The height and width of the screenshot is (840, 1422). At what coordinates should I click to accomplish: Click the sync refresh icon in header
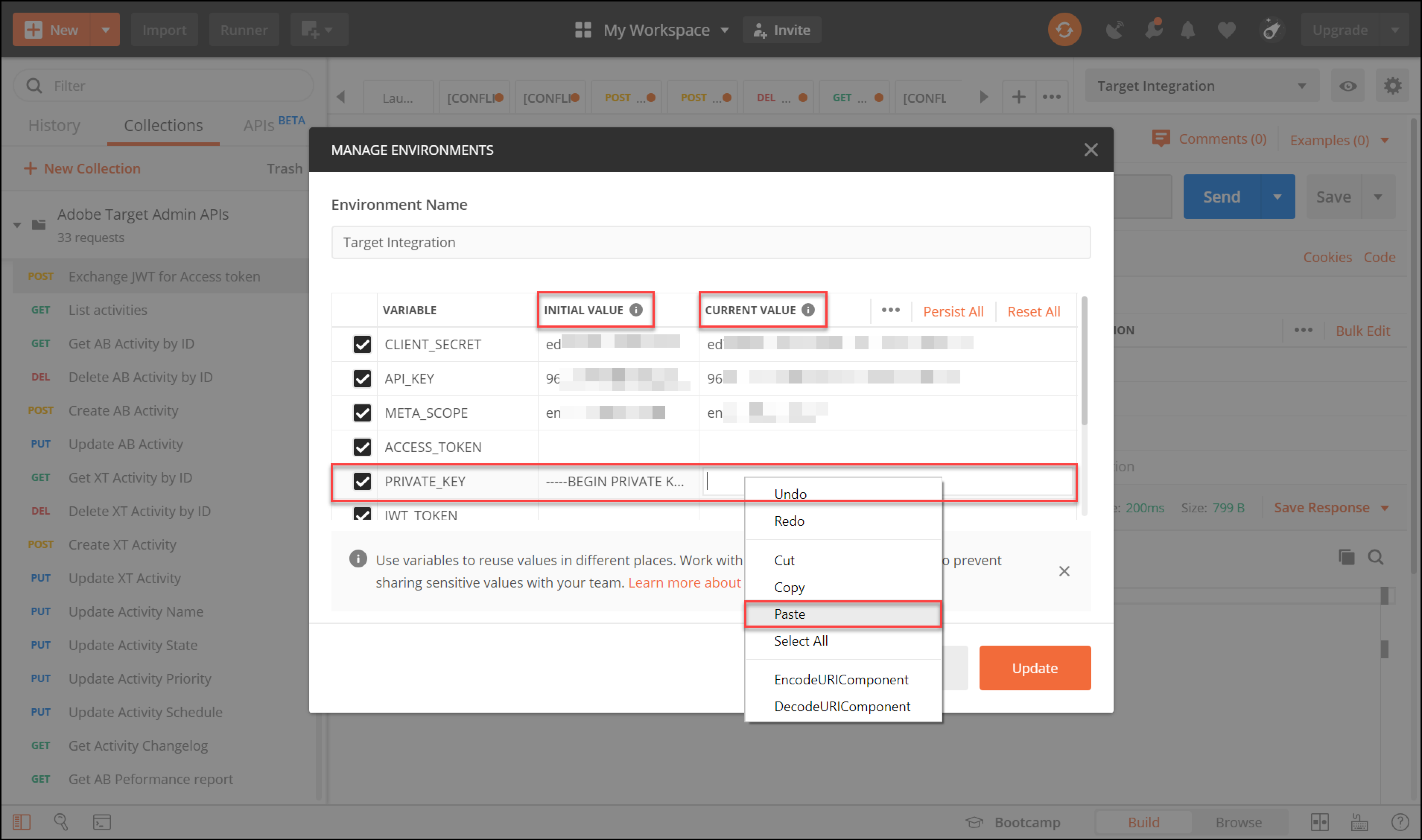coord(1064,29)
